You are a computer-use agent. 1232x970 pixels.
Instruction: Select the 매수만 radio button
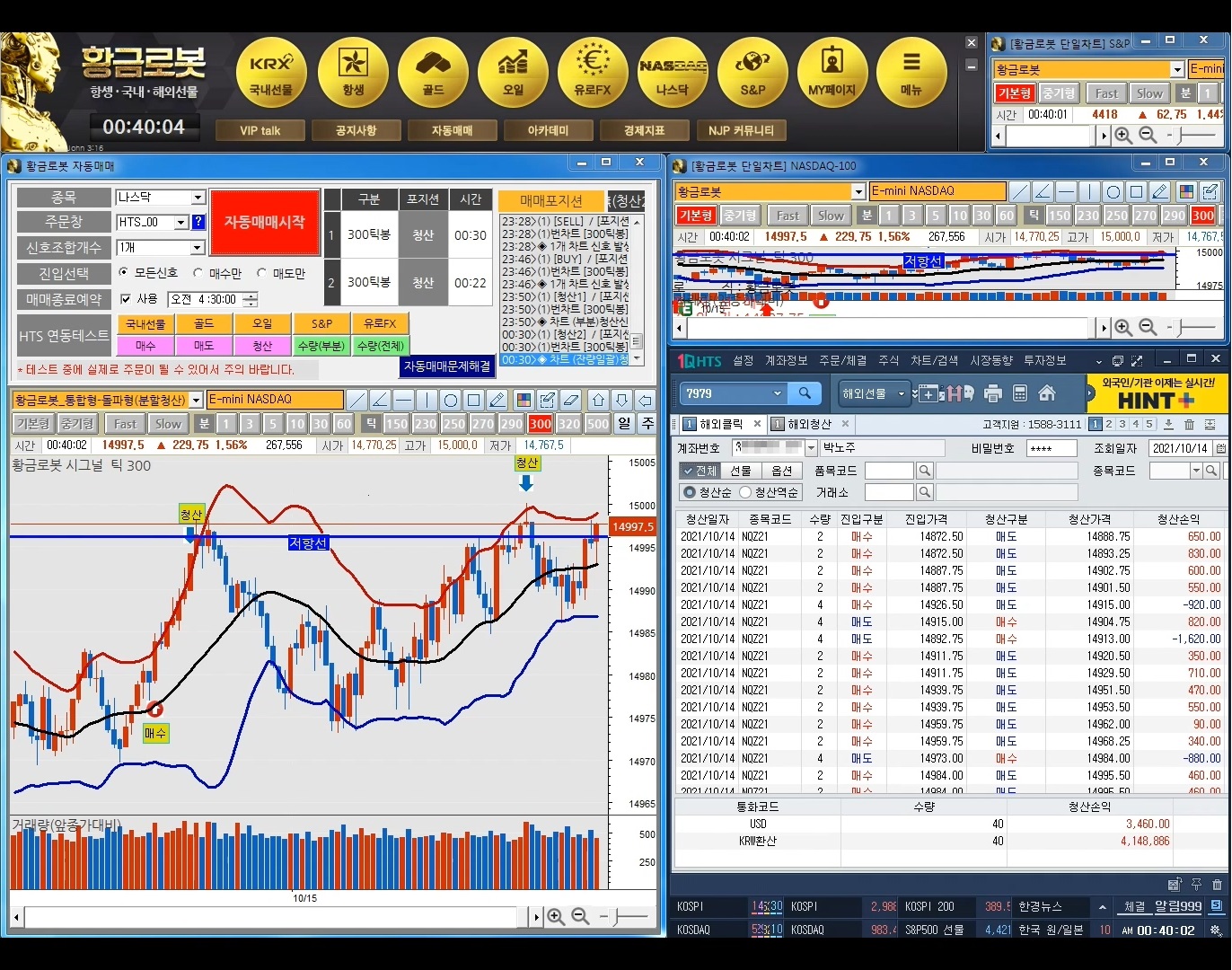tap(198, 272)
